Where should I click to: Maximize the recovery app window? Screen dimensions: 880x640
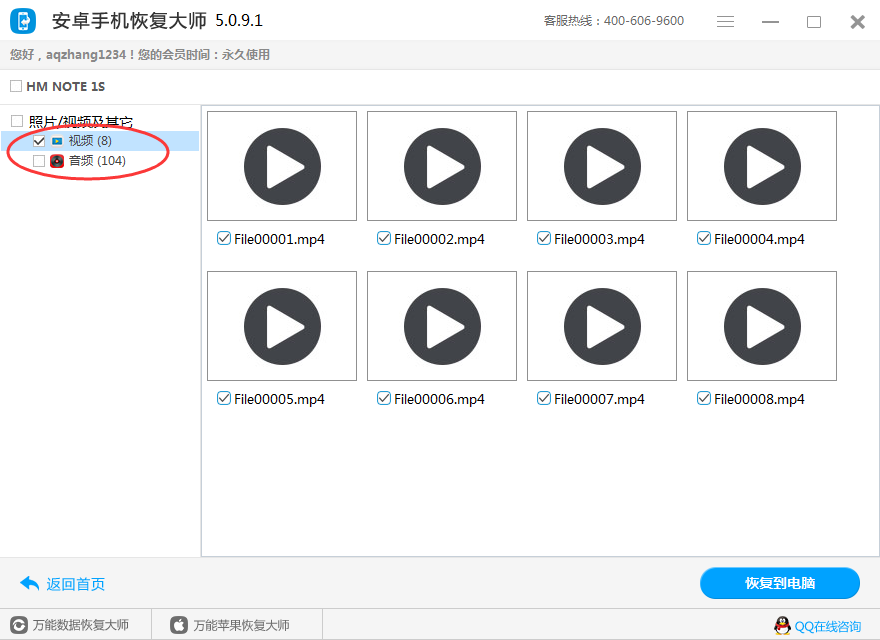coord(814,22)
